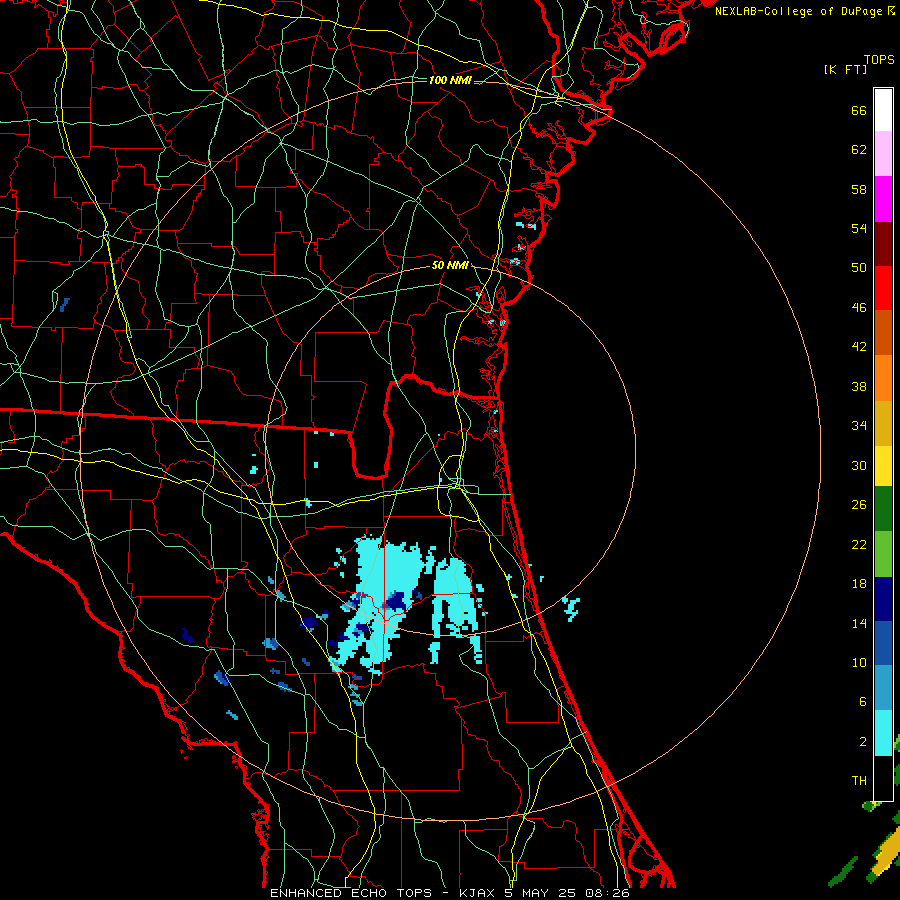
Task: Click the "30" legend value
Action: (859, 465)
